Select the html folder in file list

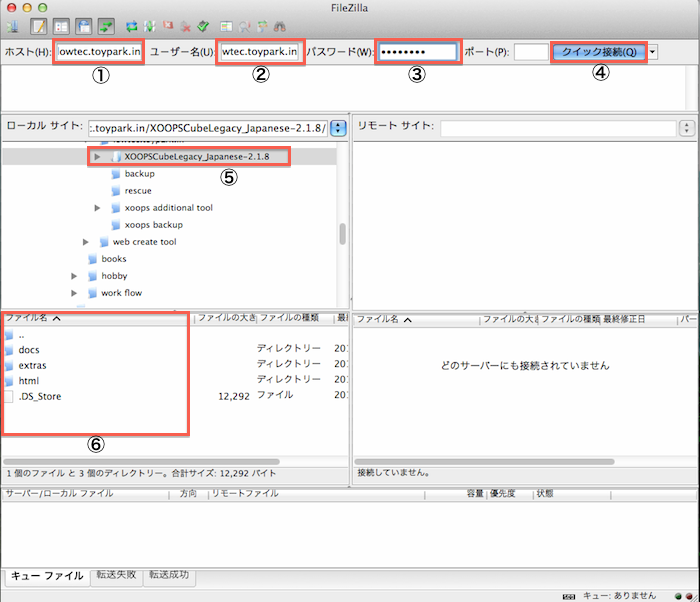(x=29, y=381)
